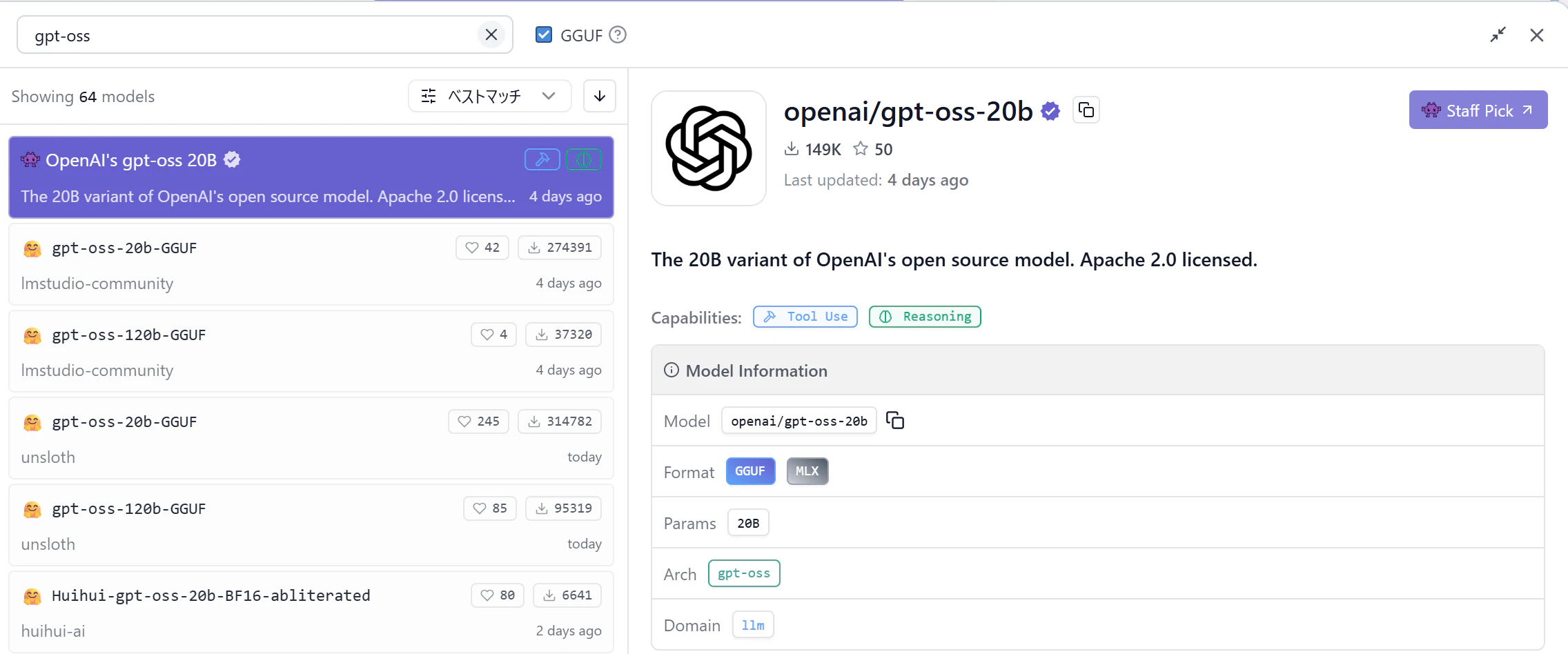The height and width of the screenshot is (654, 1568).
Task: Open unsloth gpt-oss-20b-GGUF result
Action: 311,438
